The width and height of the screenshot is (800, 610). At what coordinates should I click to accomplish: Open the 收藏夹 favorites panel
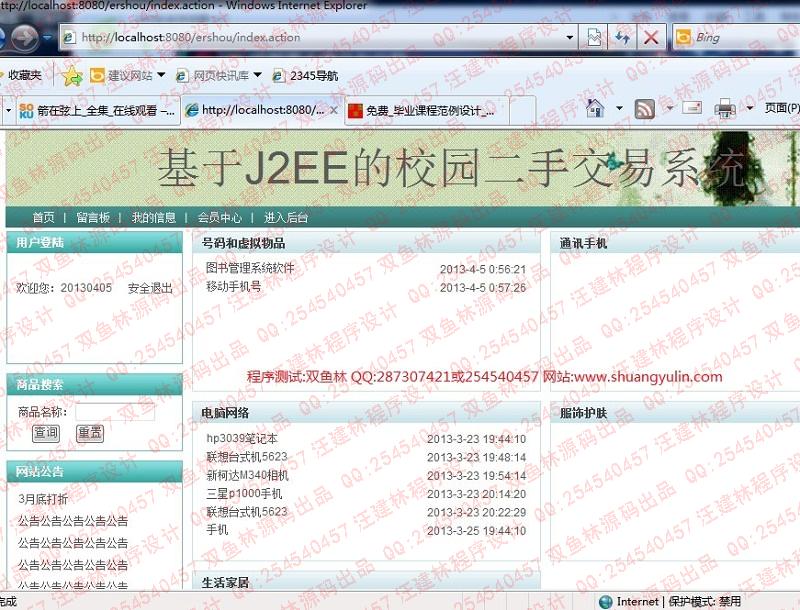pyautogui.click(x=20, y=75)
